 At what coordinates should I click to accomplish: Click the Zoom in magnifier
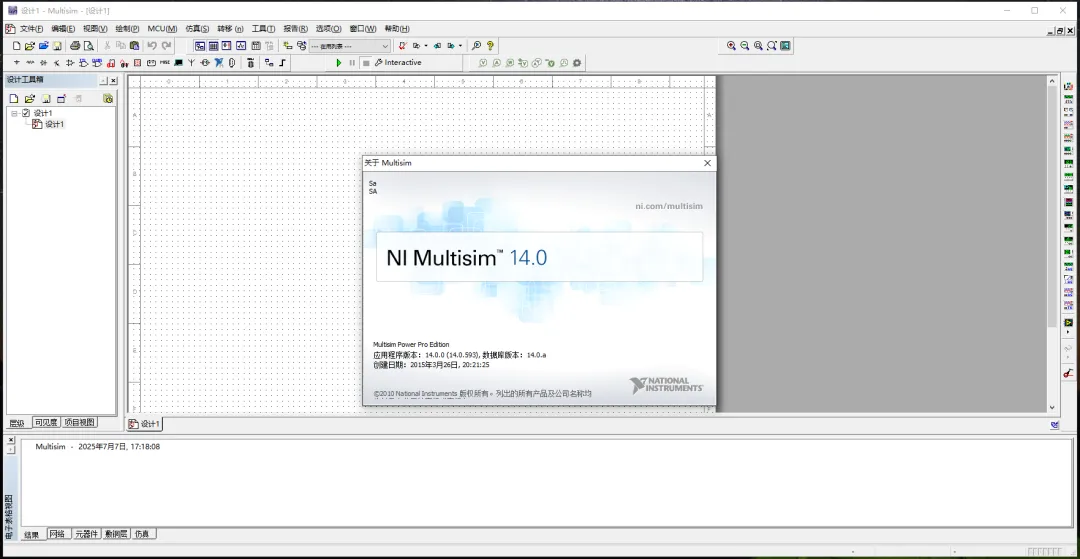[x=731, y=46]
